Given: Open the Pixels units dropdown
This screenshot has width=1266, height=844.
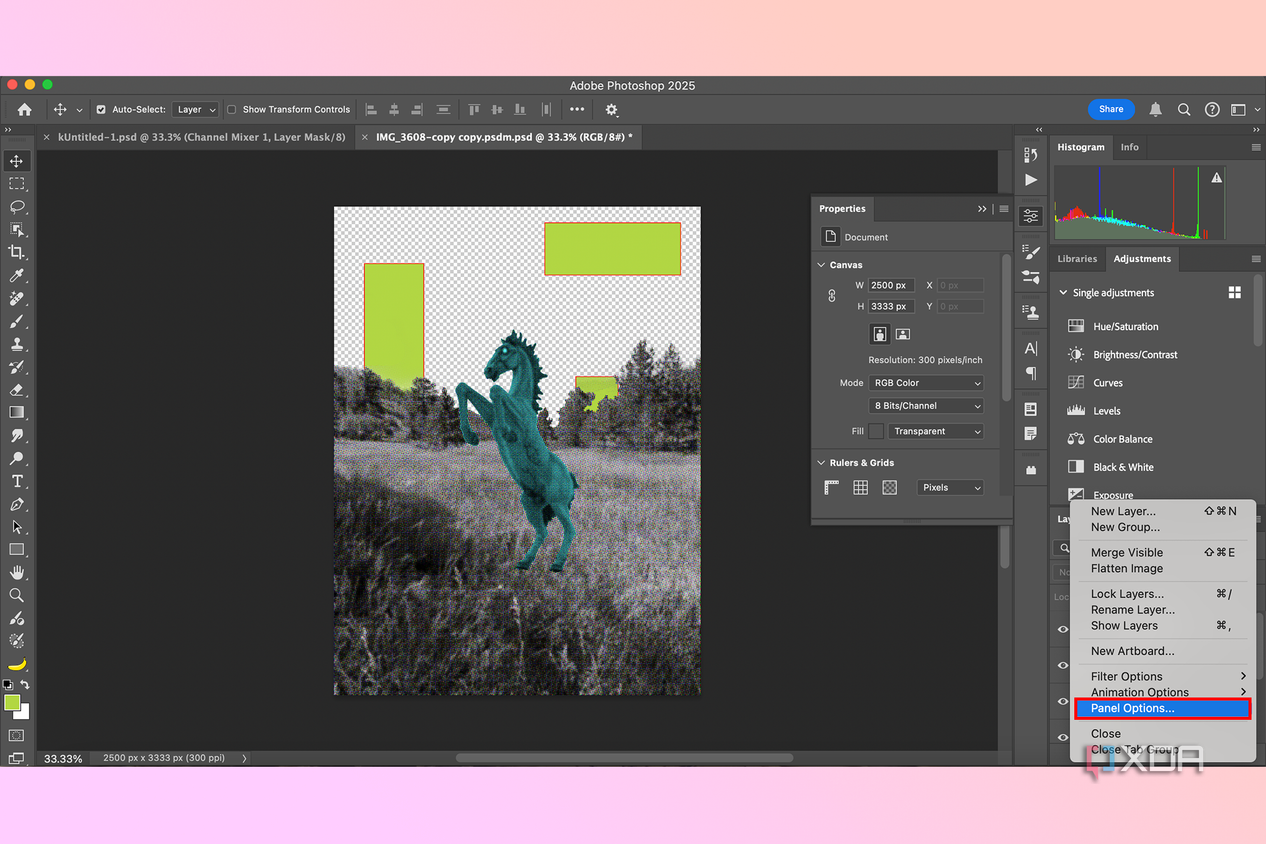Looking at the screenshot, I should 950,487.
